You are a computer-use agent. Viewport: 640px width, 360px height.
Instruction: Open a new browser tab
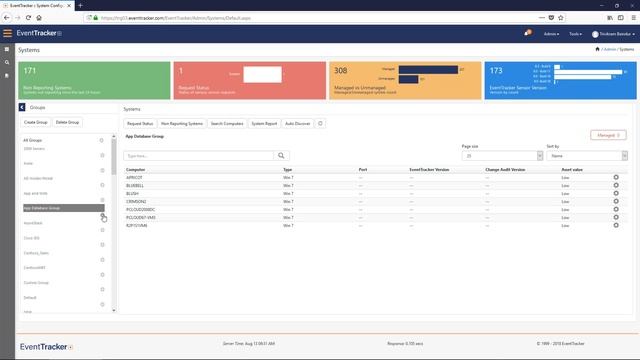(80, 6)
